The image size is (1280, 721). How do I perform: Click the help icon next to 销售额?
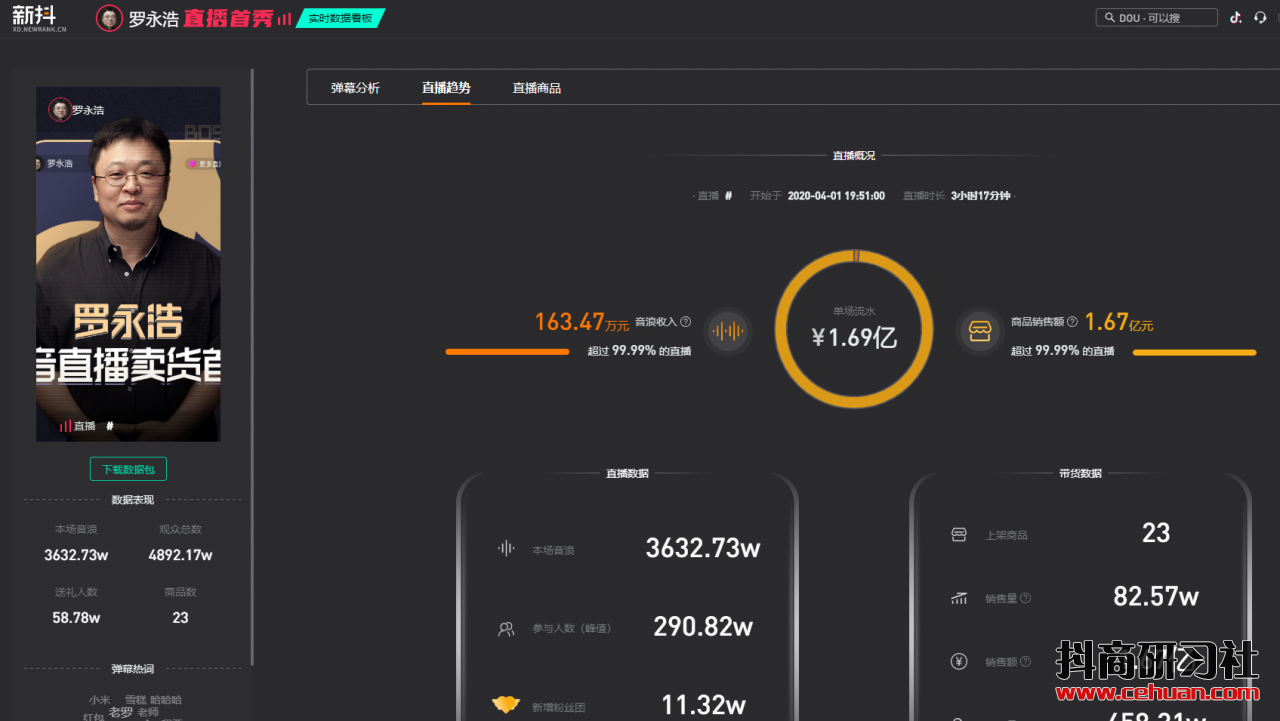1025,661
